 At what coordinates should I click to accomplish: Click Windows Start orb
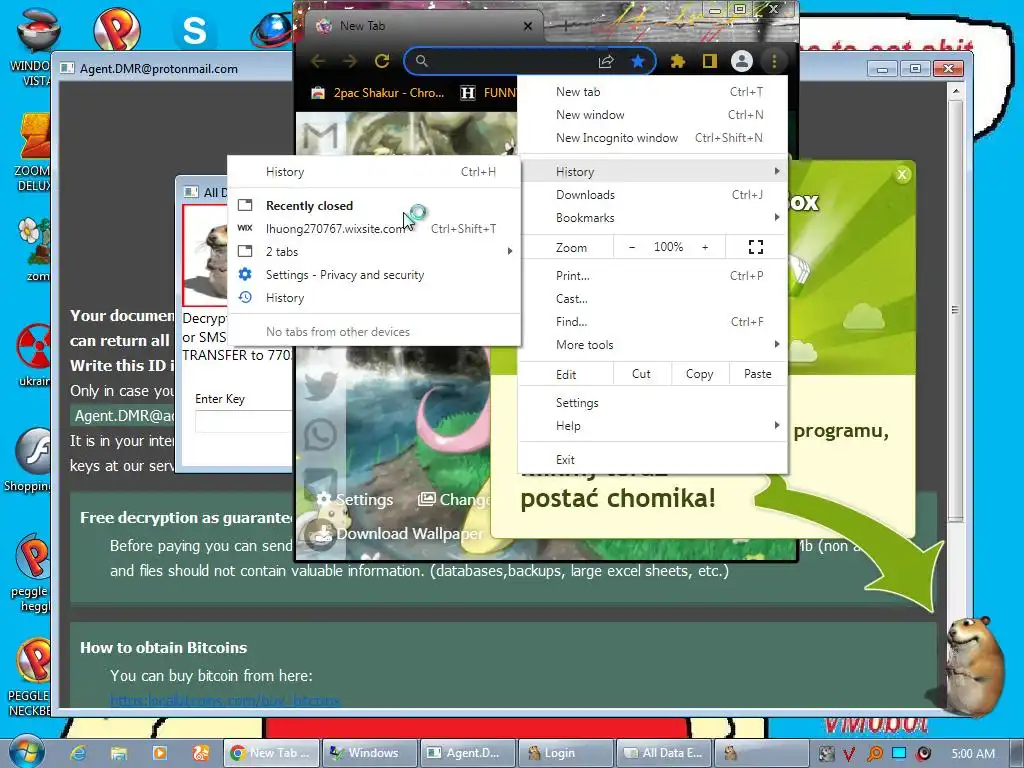pyautogui.click(x=26, y=752)
